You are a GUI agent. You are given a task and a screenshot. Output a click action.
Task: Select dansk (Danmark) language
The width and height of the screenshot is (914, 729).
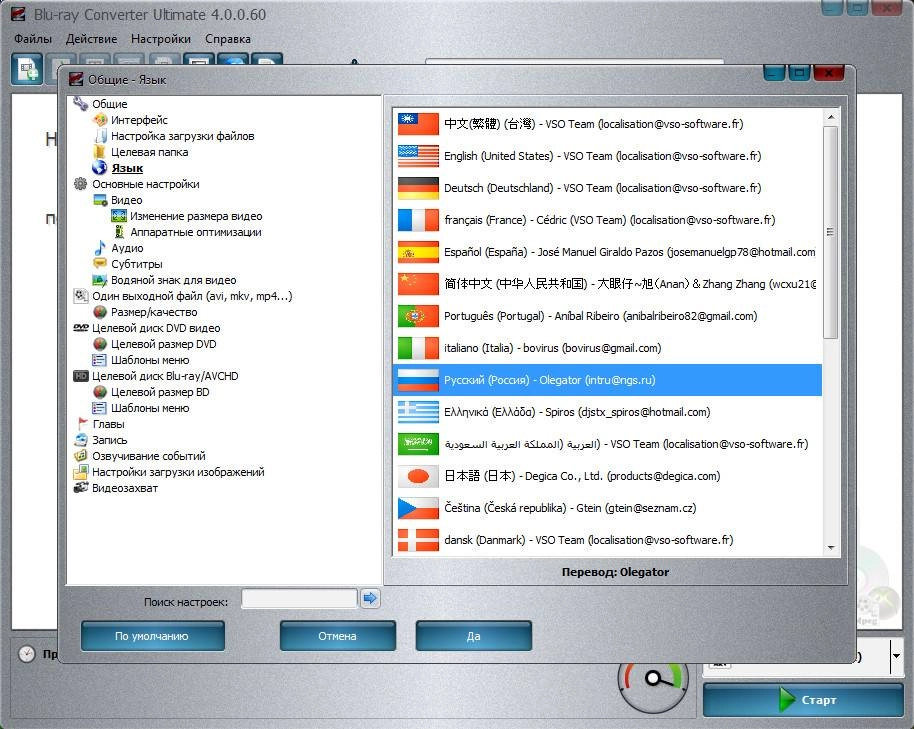607,540
